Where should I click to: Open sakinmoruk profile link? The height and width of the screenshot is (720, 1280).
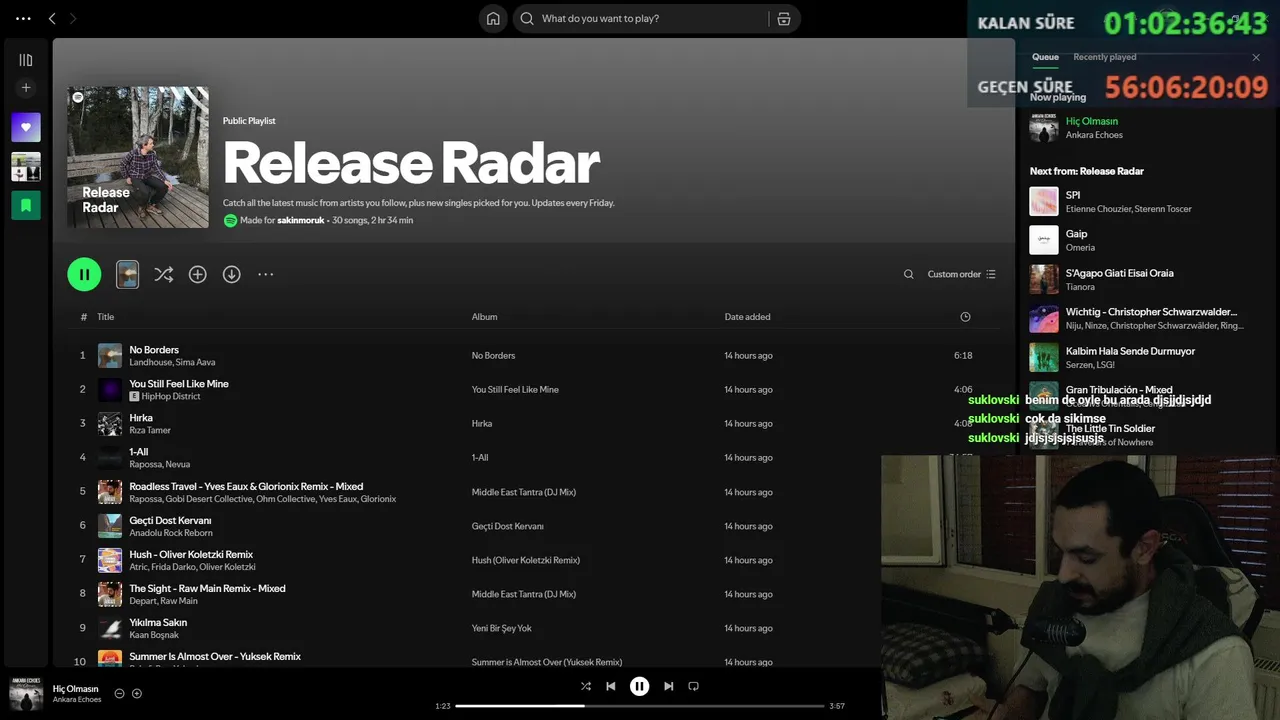coord(300,220)
